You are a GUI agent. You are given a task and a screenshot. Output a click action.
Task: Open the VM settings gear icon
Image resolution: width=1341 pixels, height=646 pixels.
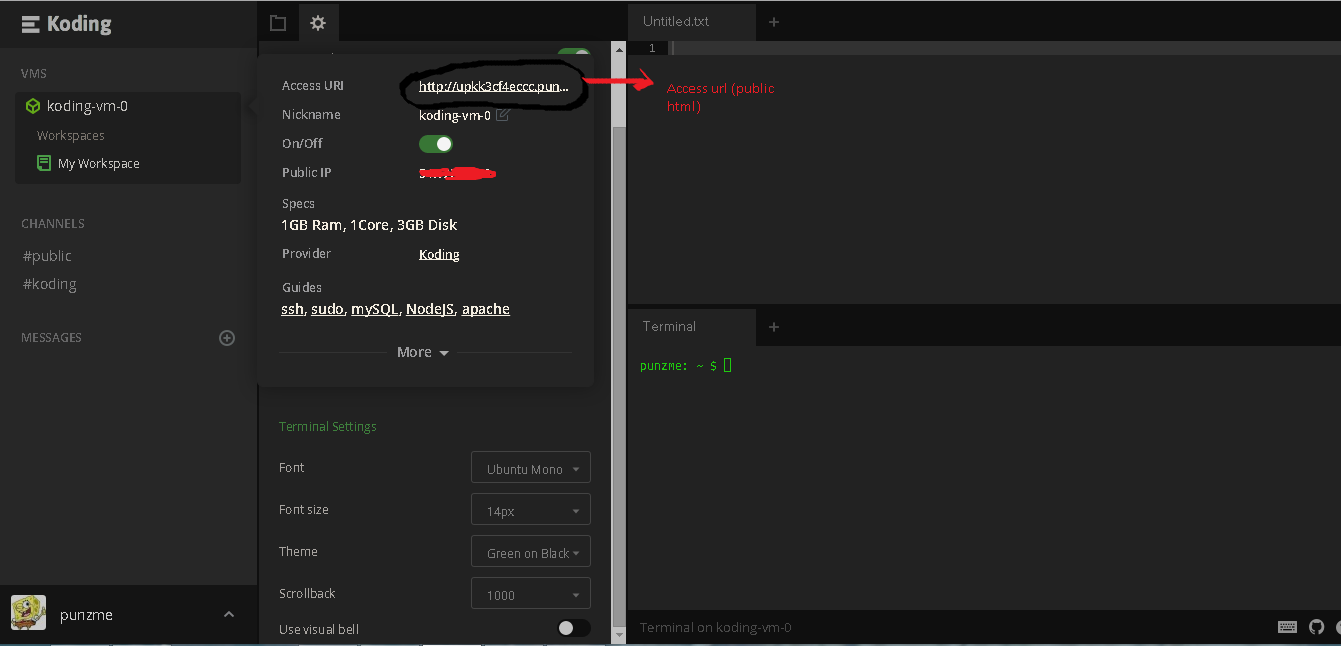pyautogui.click(x=318, y=21)
